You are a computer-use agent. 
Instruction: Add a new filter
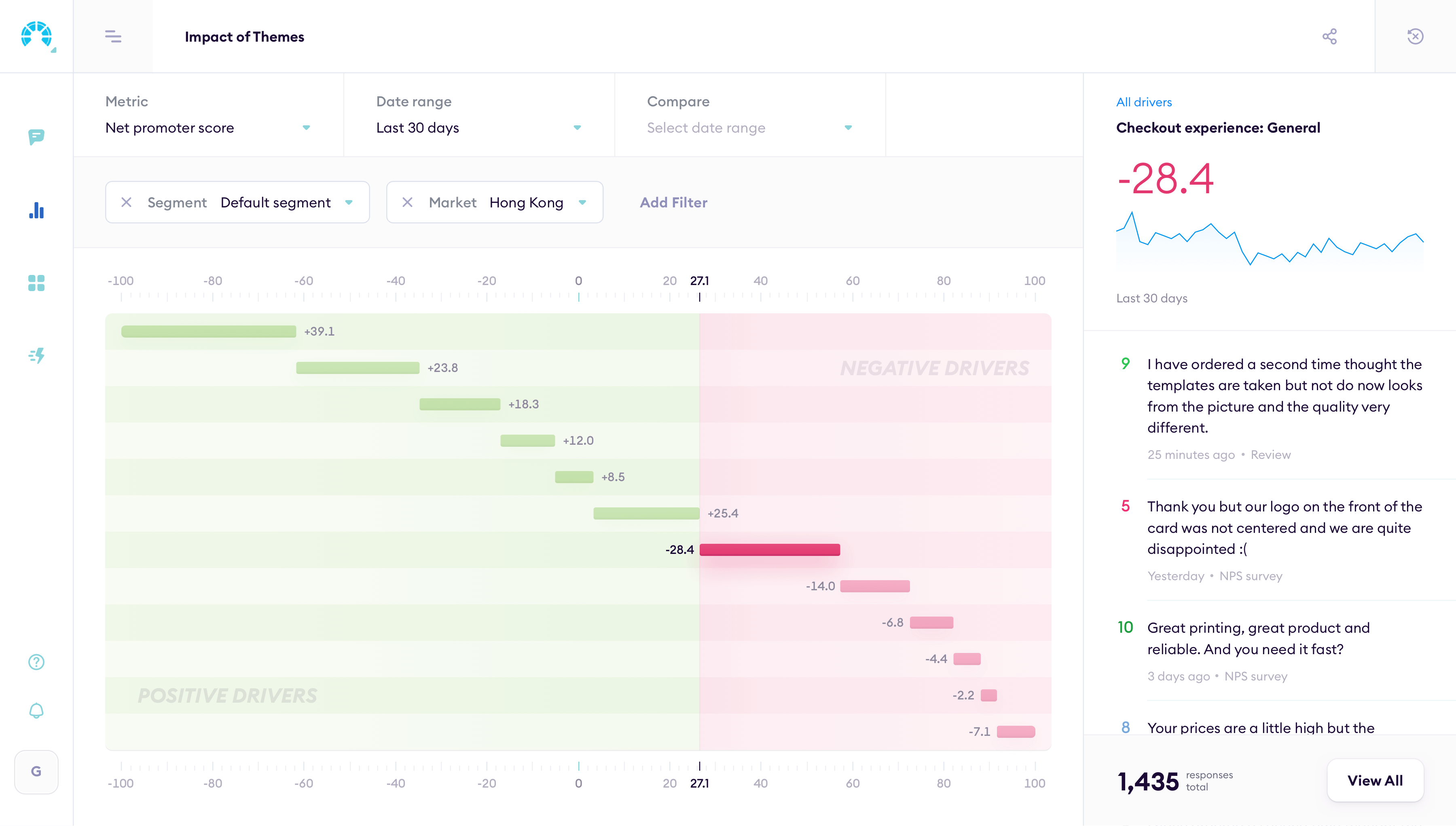tap(673, 202)
